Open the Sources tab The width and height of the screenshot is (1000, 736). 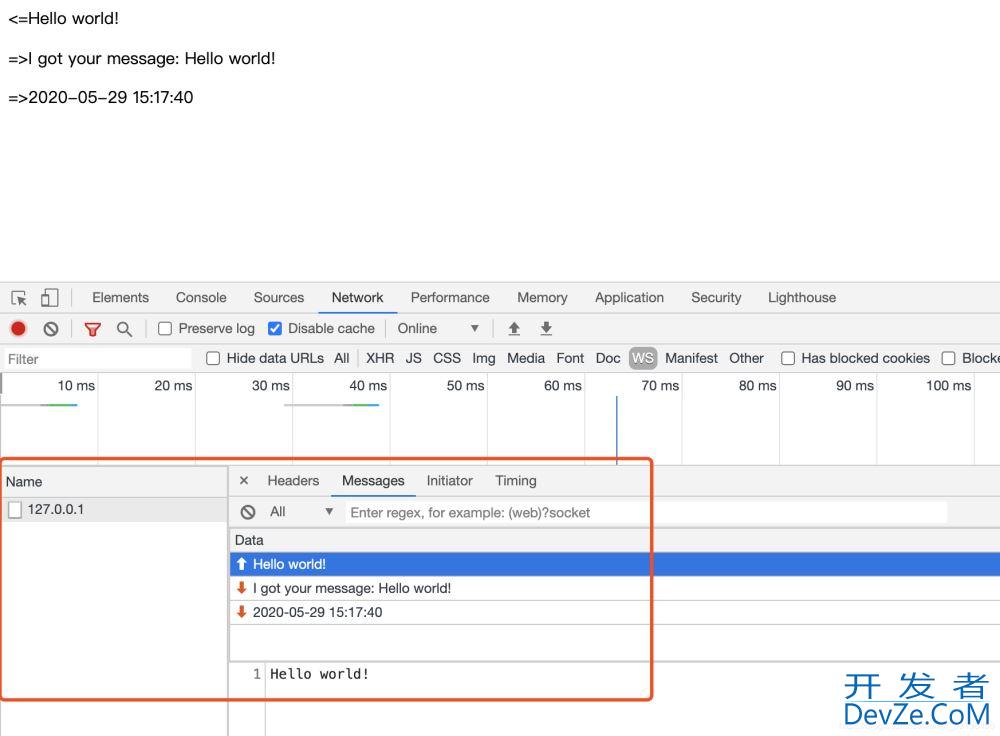pos(279,297)
